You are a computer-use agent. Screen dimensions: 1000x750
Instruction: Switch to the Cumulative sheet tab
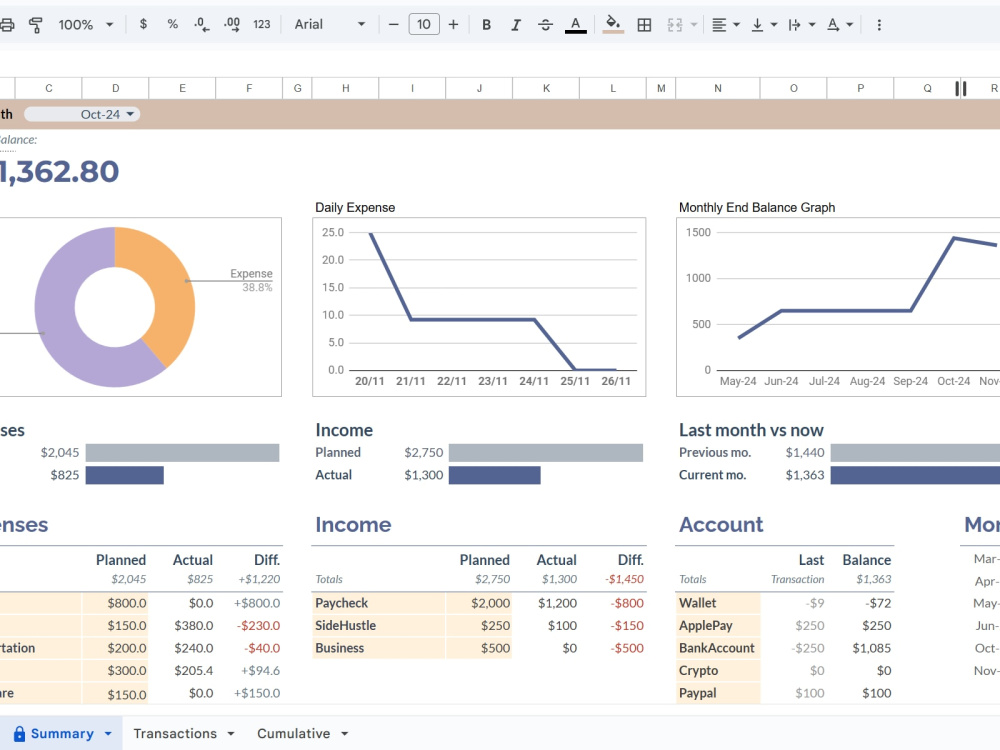click(293, 733)
